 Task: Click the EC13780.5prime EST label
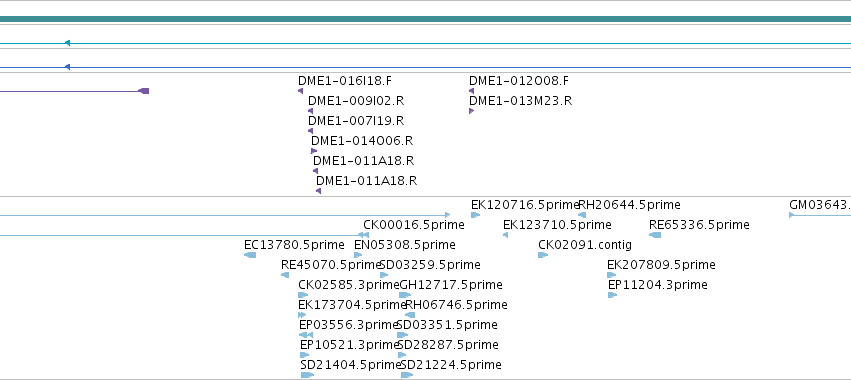[294, 245]
